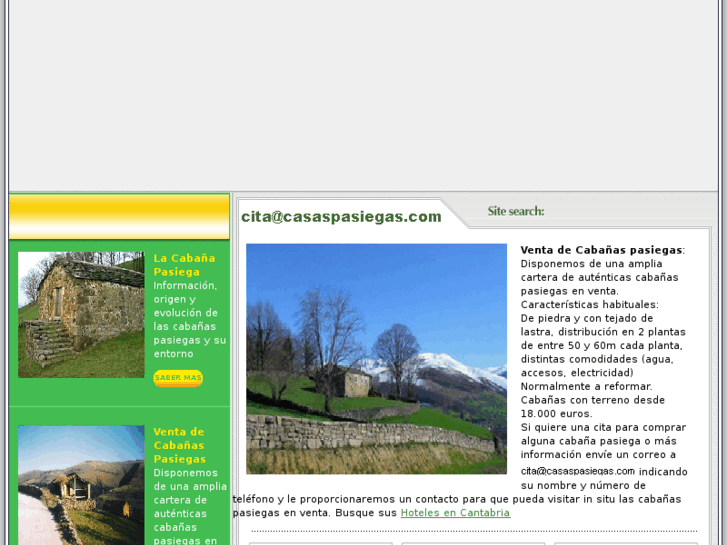Select the La Cabaña Pasiega heading
The image size is (727, 545).
(184, 265)
